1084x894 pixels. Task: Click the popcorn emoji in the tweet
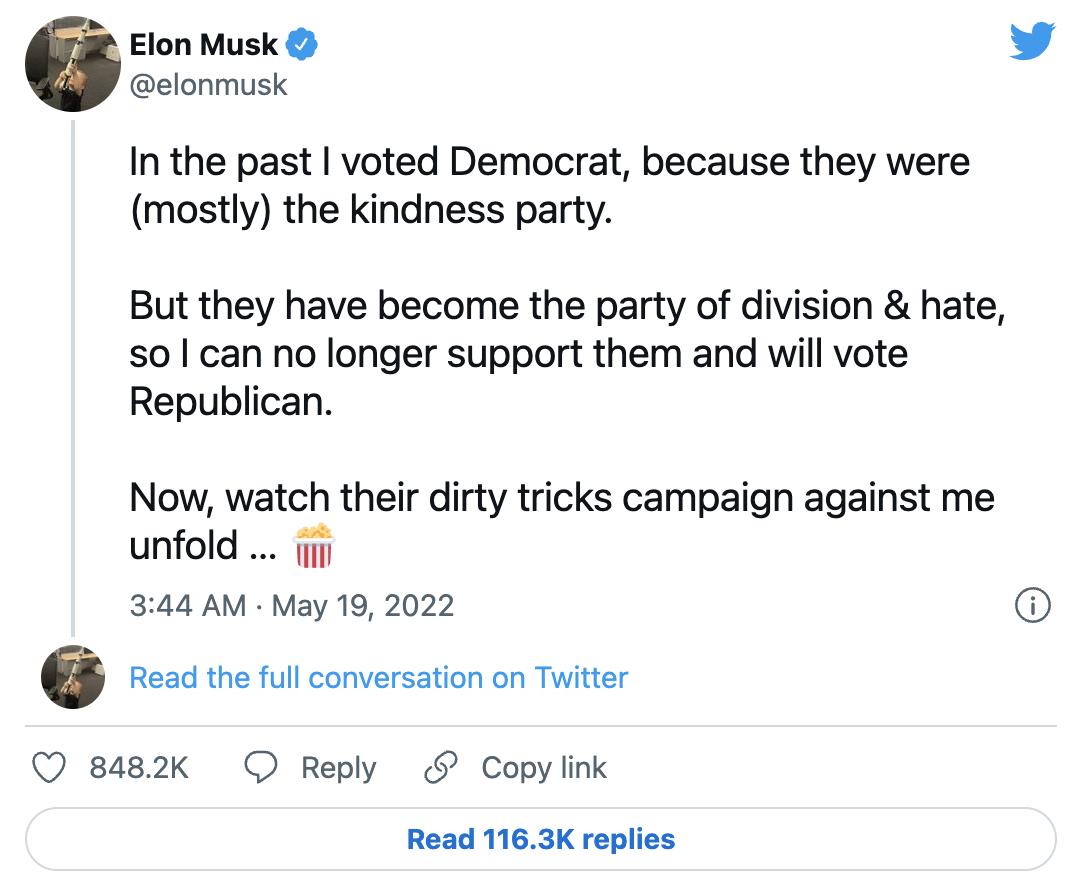click(314, 546)
